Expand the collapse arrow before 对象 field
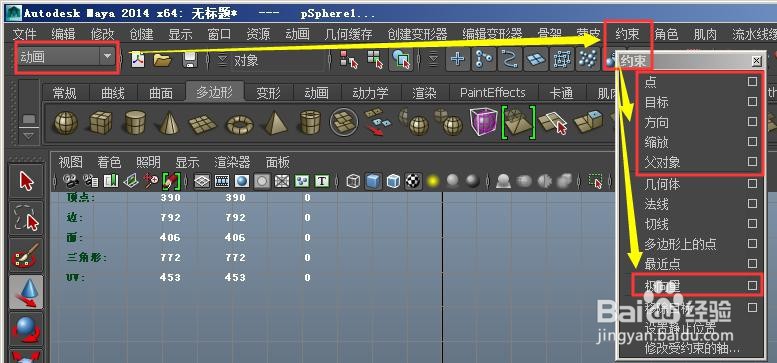Screen dimensions: 777x363 pos(222,60)
